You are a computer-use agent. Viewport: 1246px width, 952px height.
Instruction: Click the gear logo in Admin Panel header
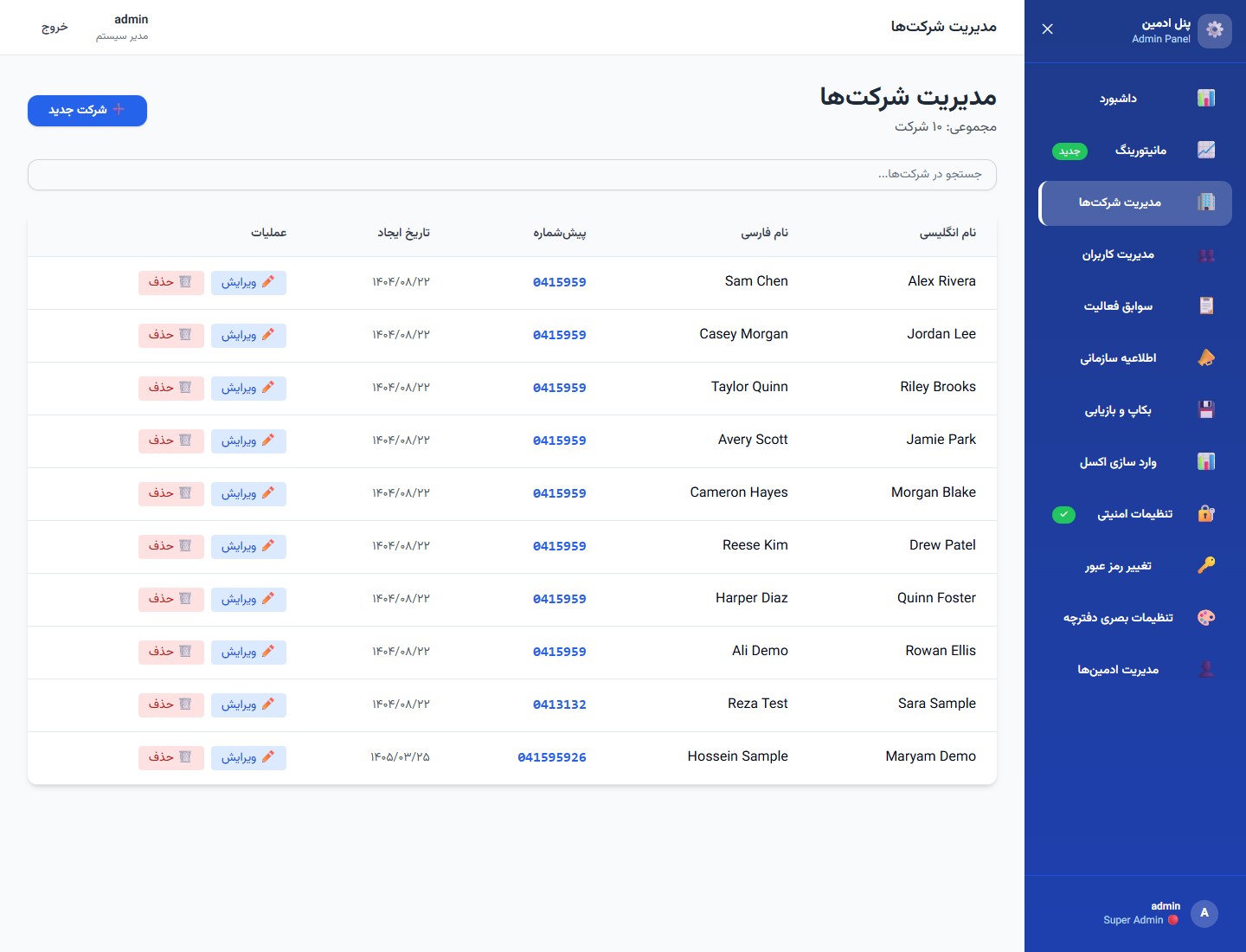(x=1215, y=30)
